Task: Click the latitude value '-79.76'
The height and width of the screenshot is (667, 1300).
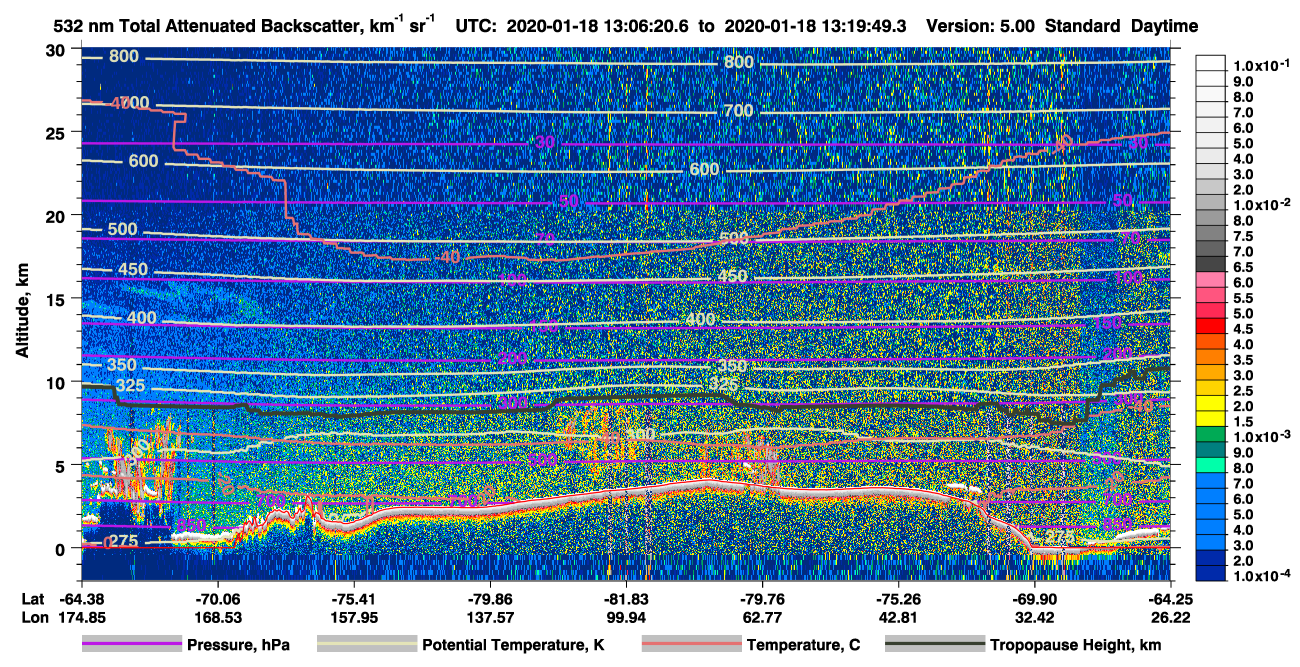Action: 762,599
